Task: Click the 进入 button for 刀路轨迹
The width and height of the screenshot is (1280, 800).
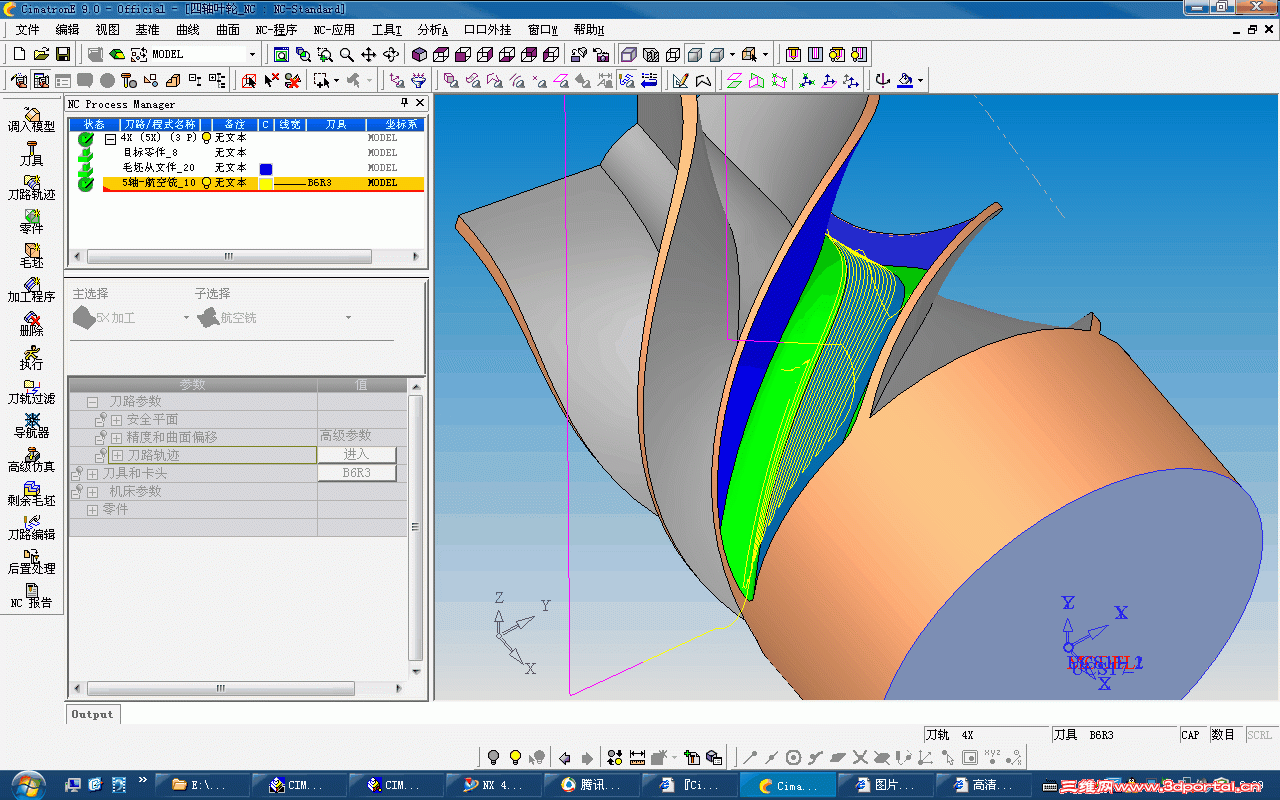Action: [357, 455]
